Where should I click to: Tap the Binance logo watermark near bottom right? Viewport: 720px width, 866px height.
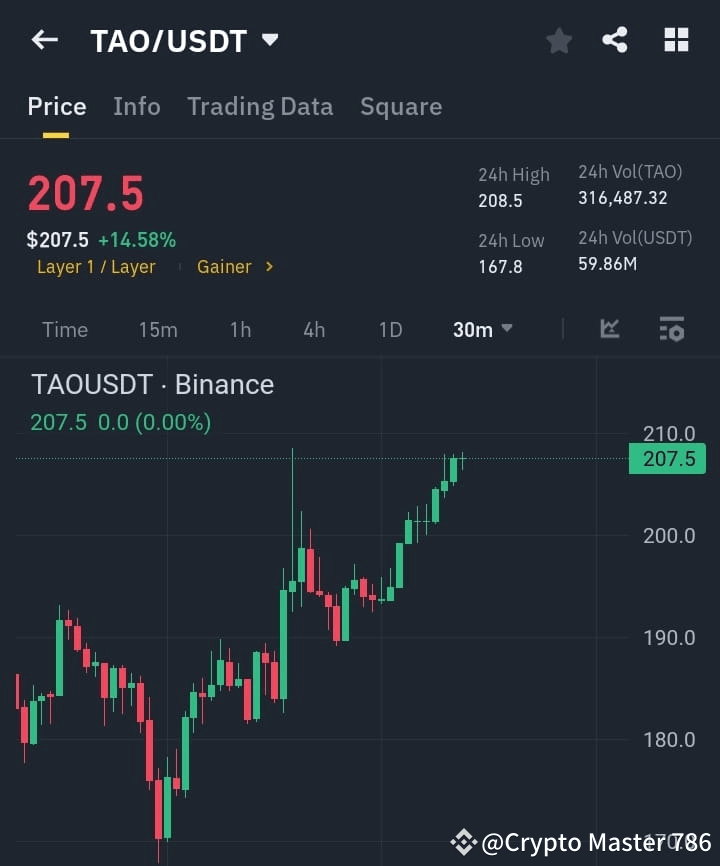pos(463,843)
